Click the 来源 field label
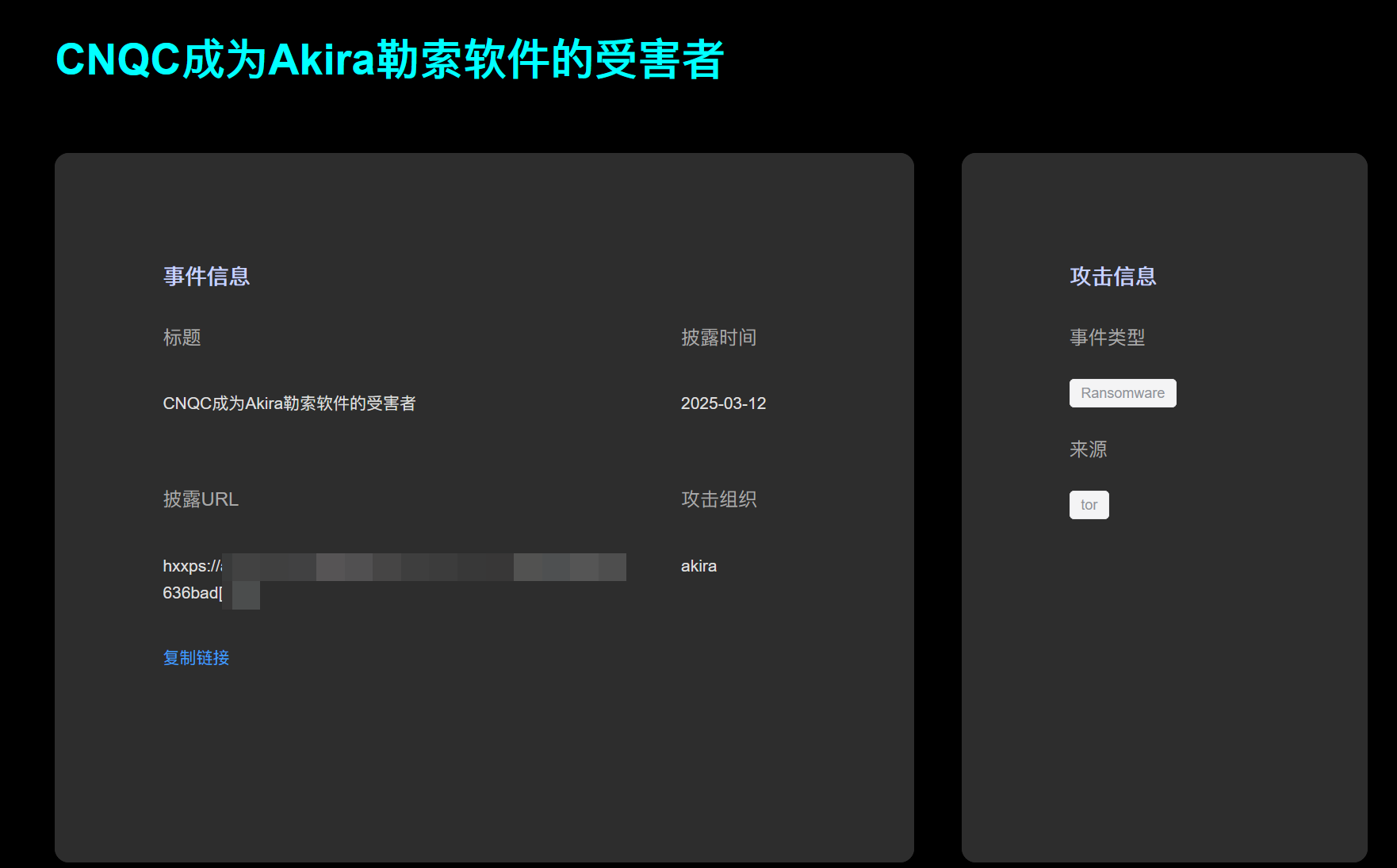 click(1088, 449)
